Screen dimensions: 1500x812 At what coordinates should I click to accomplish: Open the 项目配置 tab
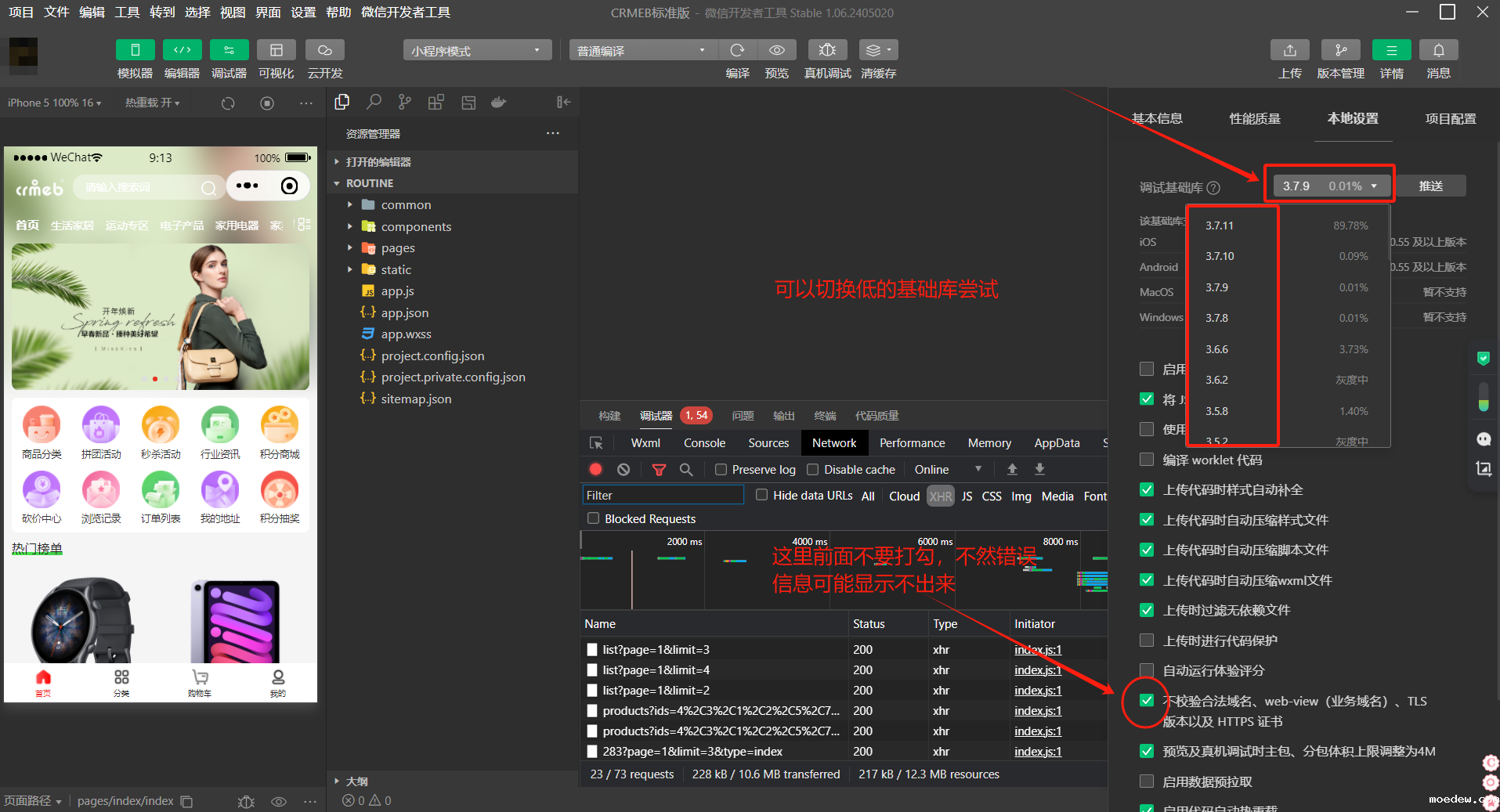click(1450, 118)
